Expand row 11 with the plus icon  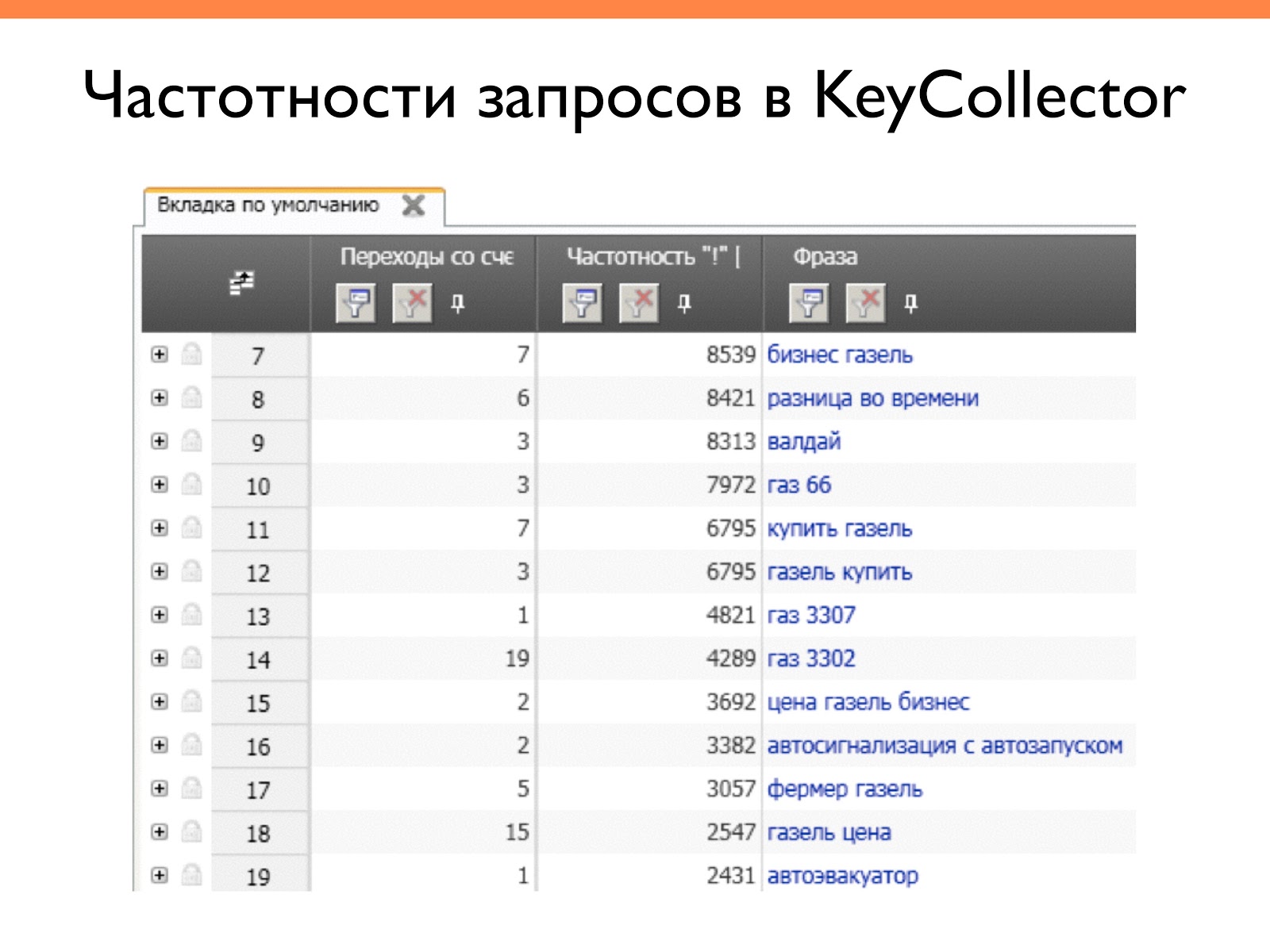(x=160, y=528)
